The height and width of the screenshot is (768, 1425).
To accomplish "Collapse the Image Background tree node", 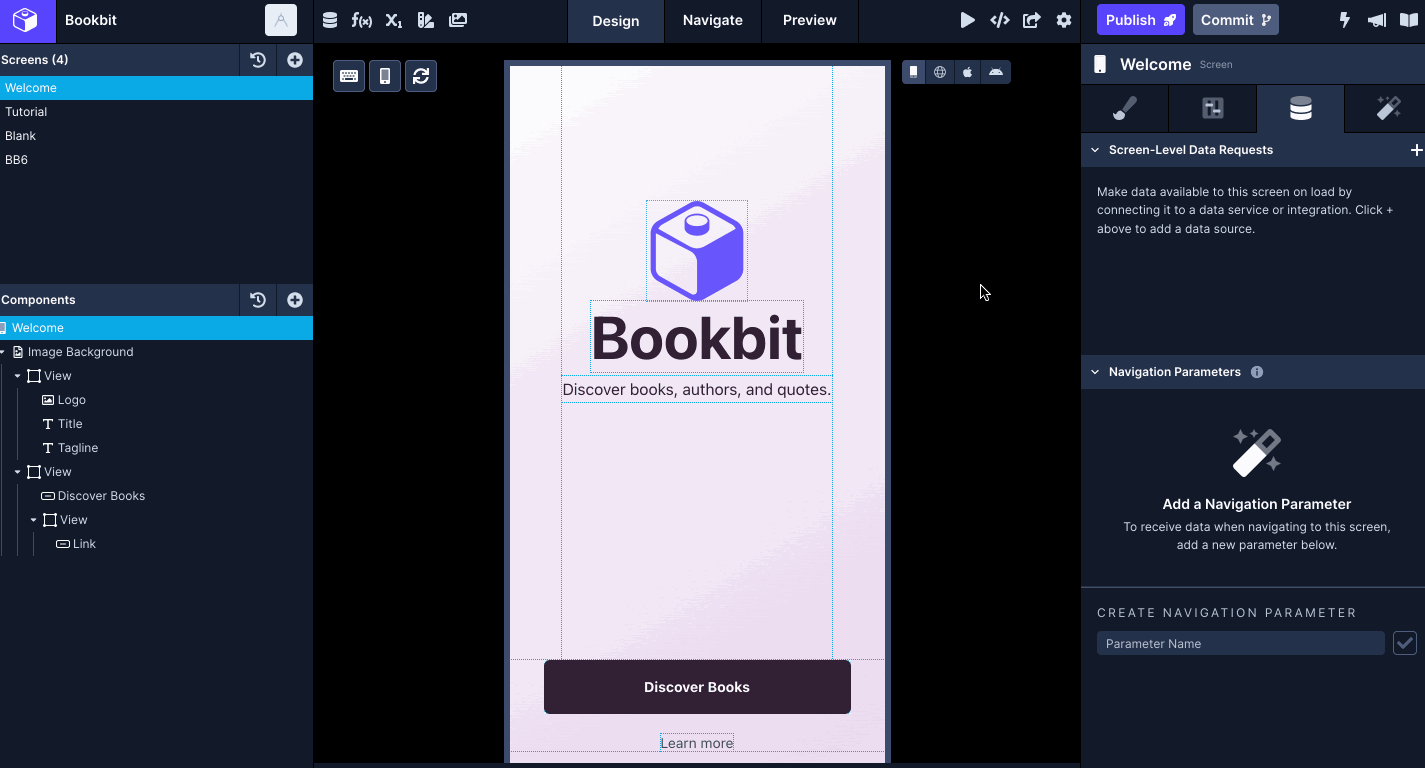I will click(x=3, y=352).
